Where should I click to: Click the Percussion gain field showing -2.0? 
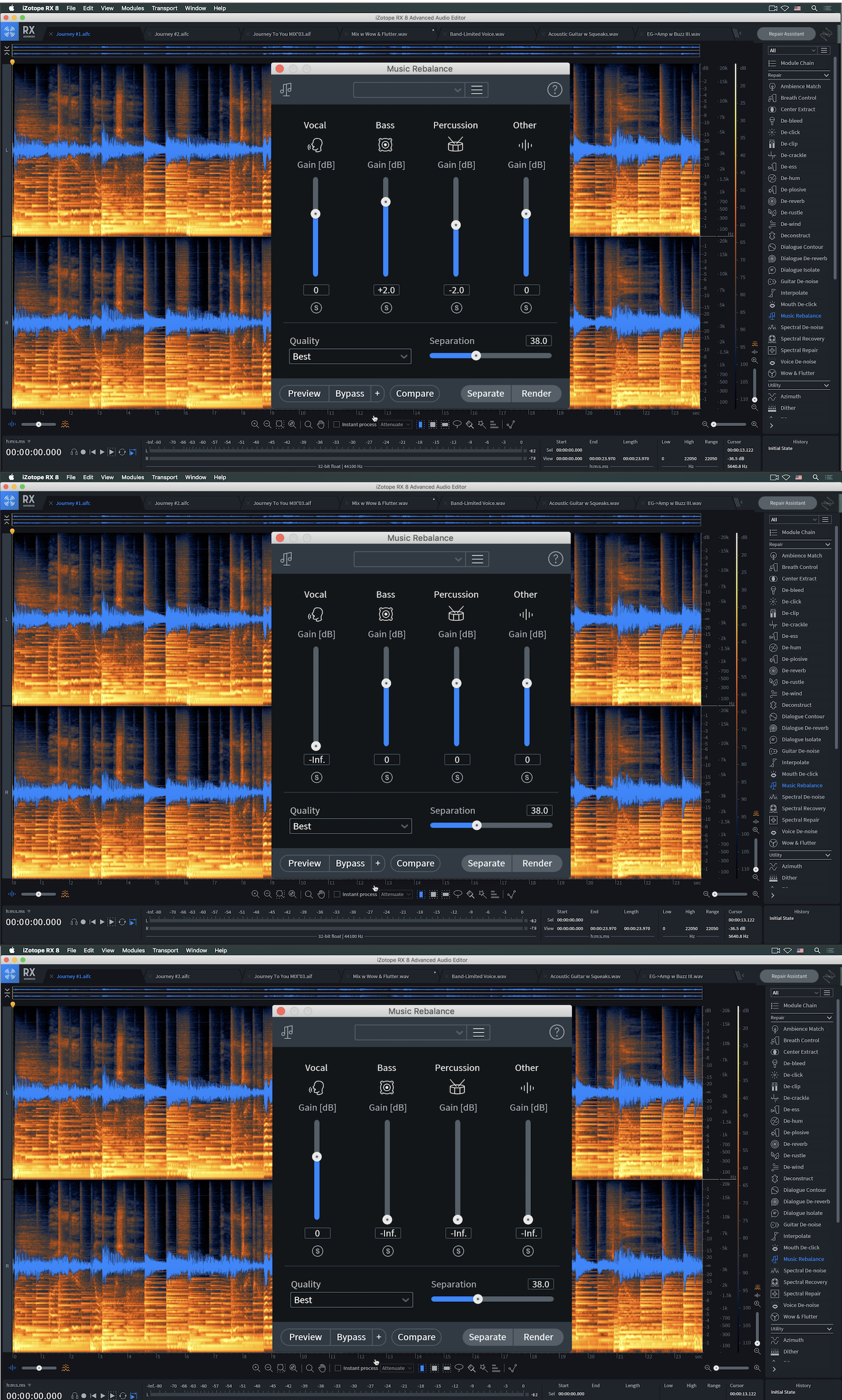[457, 290]
